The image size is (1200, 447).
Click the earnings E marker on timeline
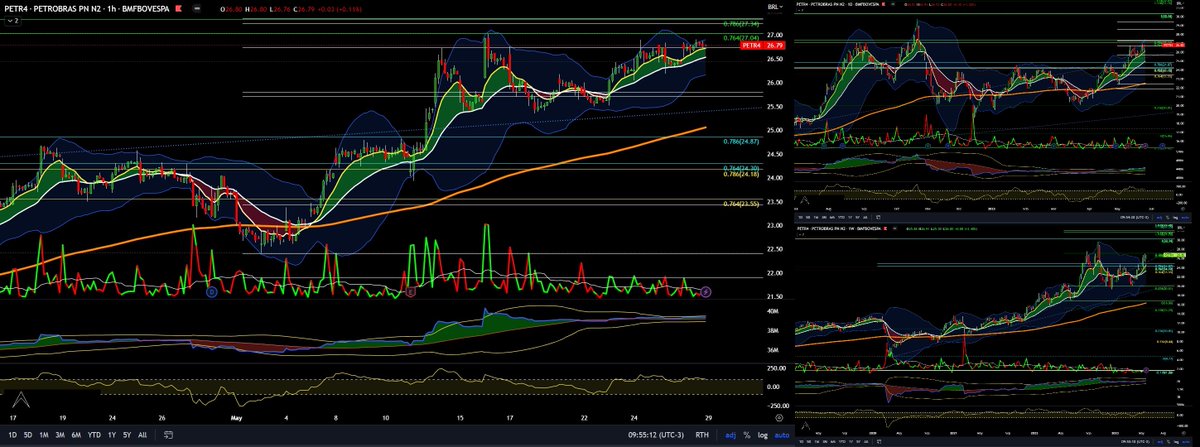pyautogui.click(x=412, y=291)
